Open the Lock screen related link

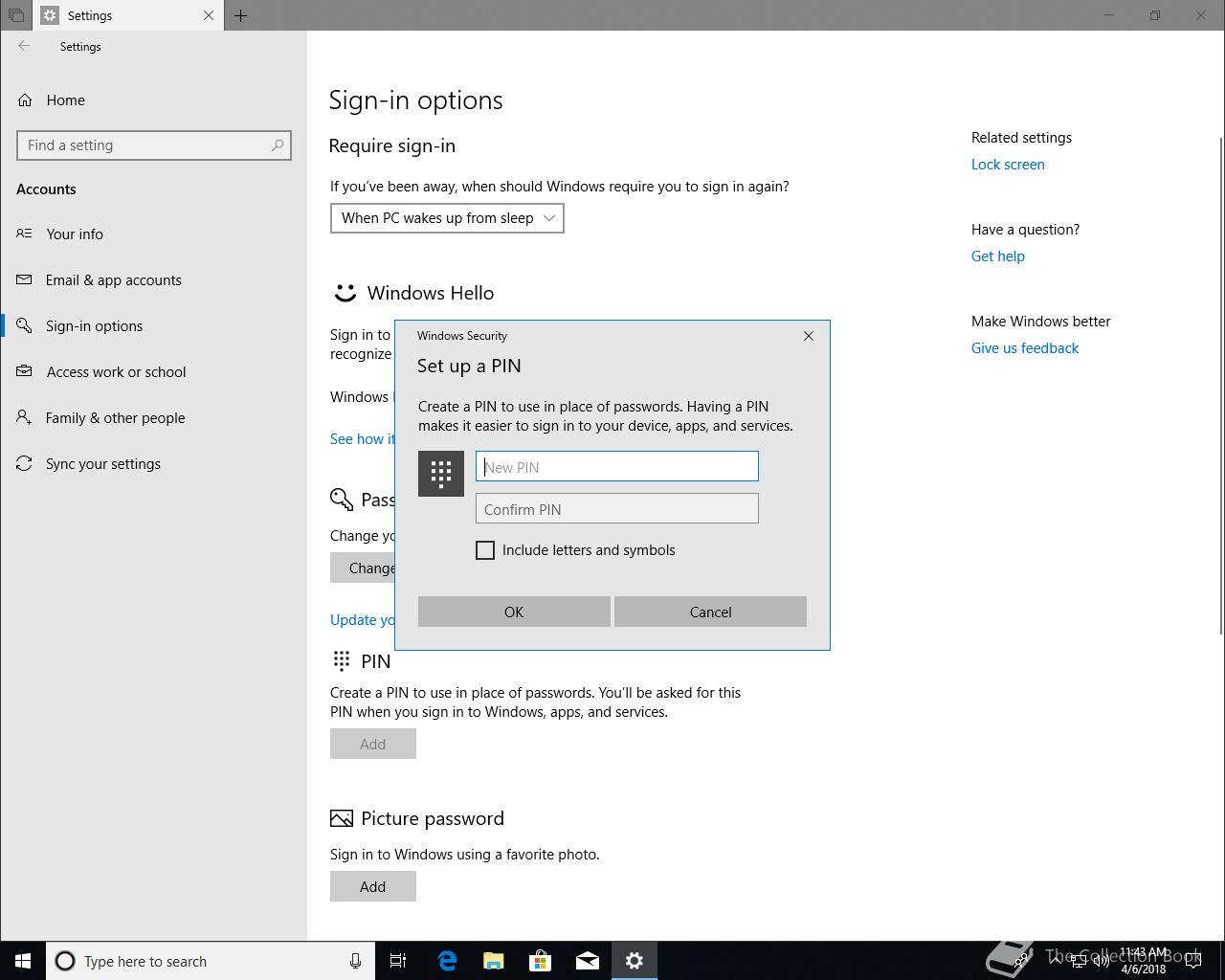pyautogui.click(x=1008, y=165)
